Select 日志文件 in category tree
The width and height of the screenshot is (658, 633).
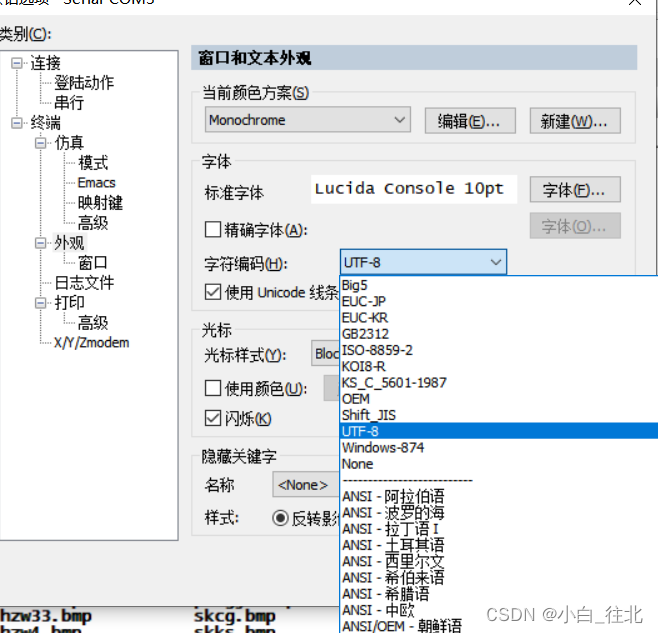pyautogui.click(x=84, y=283)
